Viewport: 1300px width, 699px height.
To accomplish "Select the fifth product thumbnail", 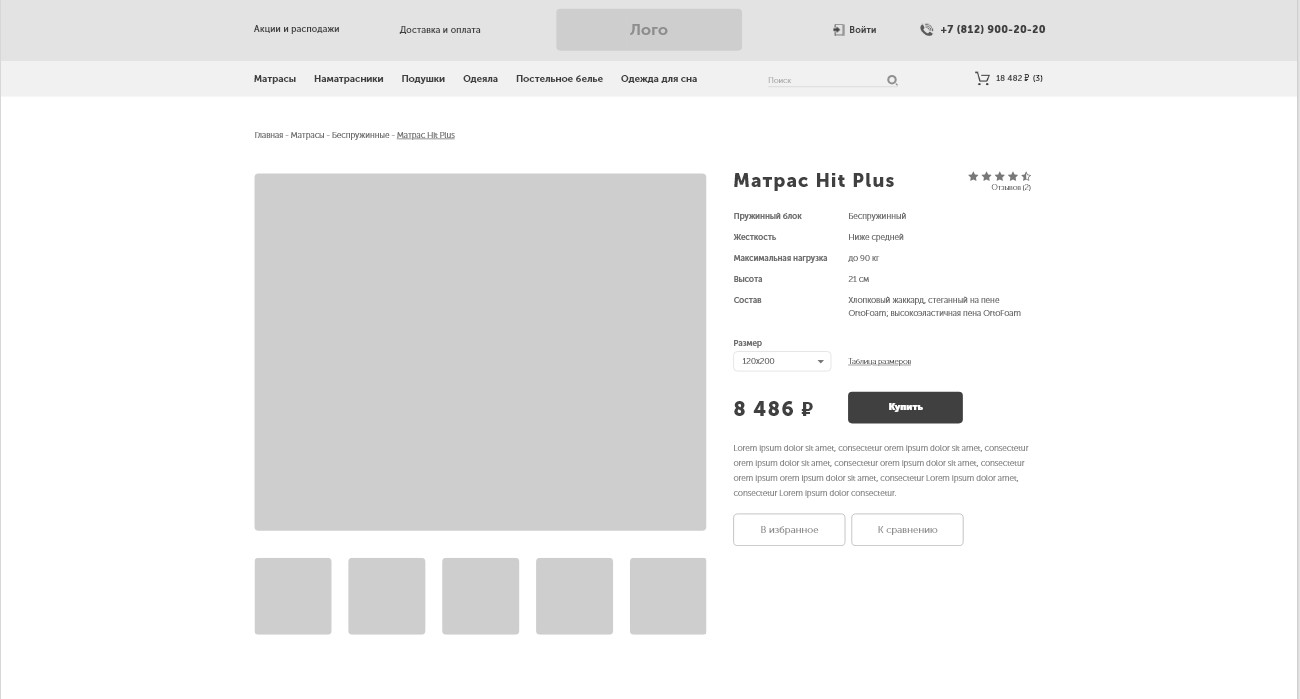I will 668,596.
